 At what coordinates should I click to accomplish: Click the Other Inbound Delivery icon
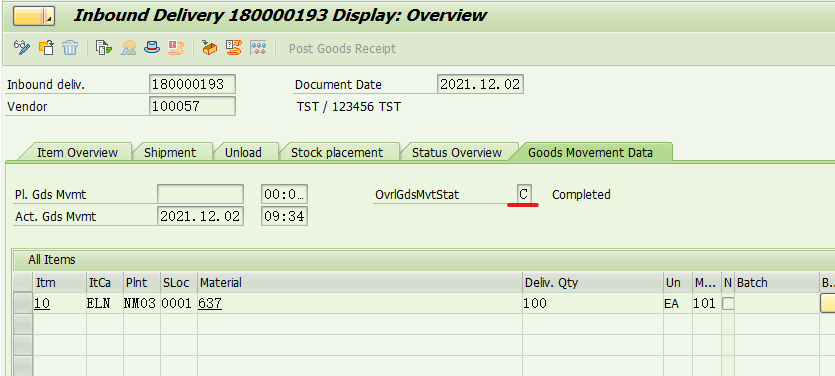click(47, 48)
